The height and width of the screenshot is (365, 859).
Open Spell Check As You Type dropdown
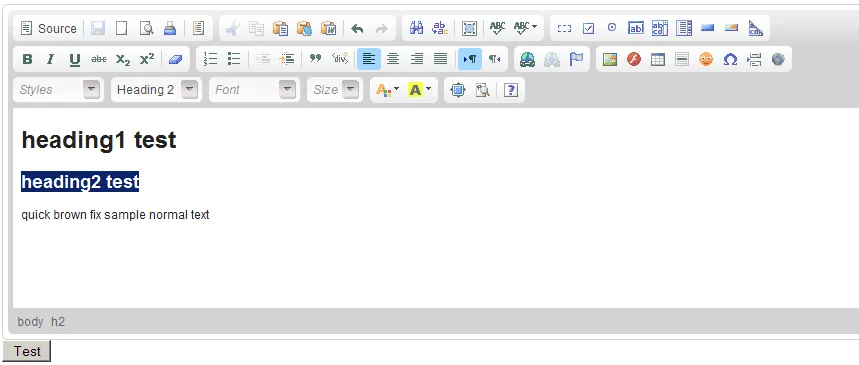click(x=525, y=28)
